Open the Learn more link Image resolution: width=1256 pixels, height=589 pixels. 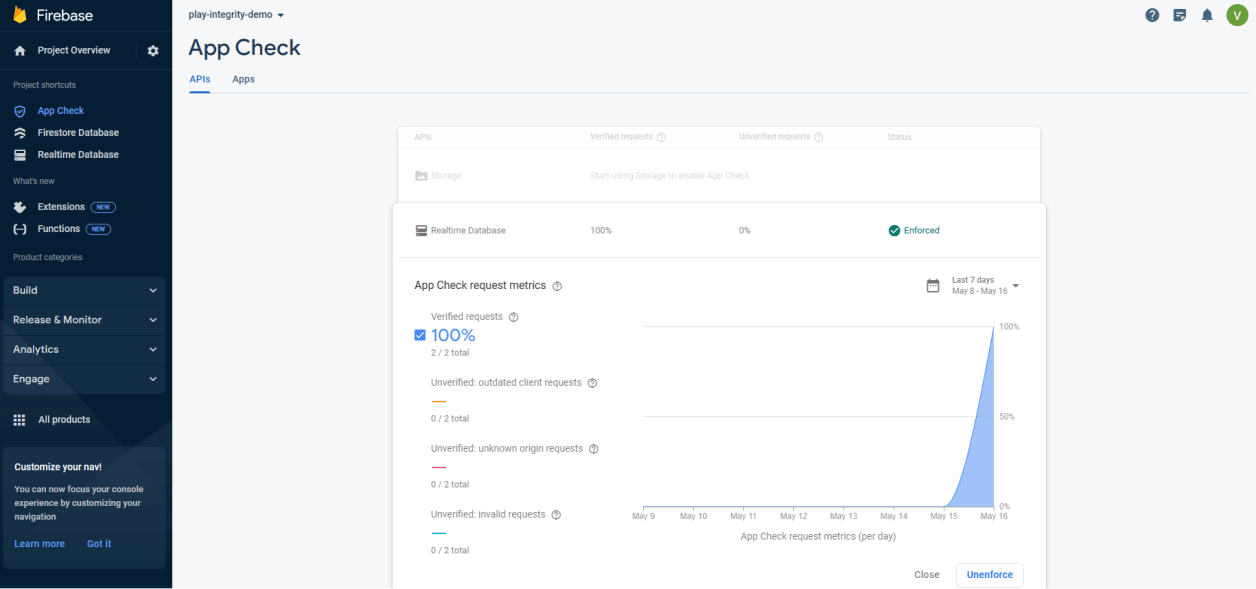[39, 543]
